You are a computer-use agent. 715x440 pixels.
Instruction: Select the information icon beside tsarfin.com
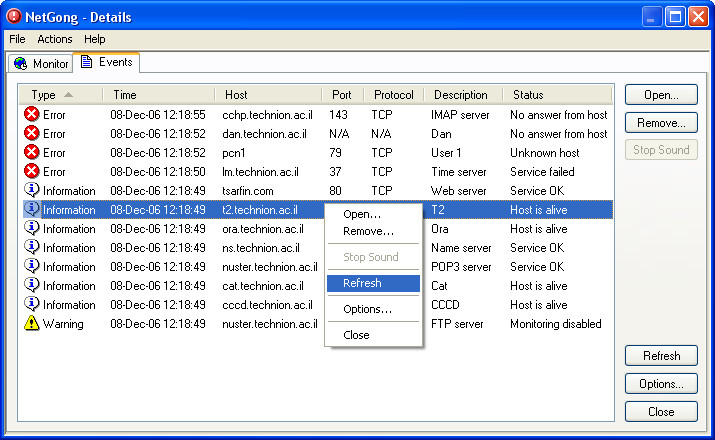point(31,190)
